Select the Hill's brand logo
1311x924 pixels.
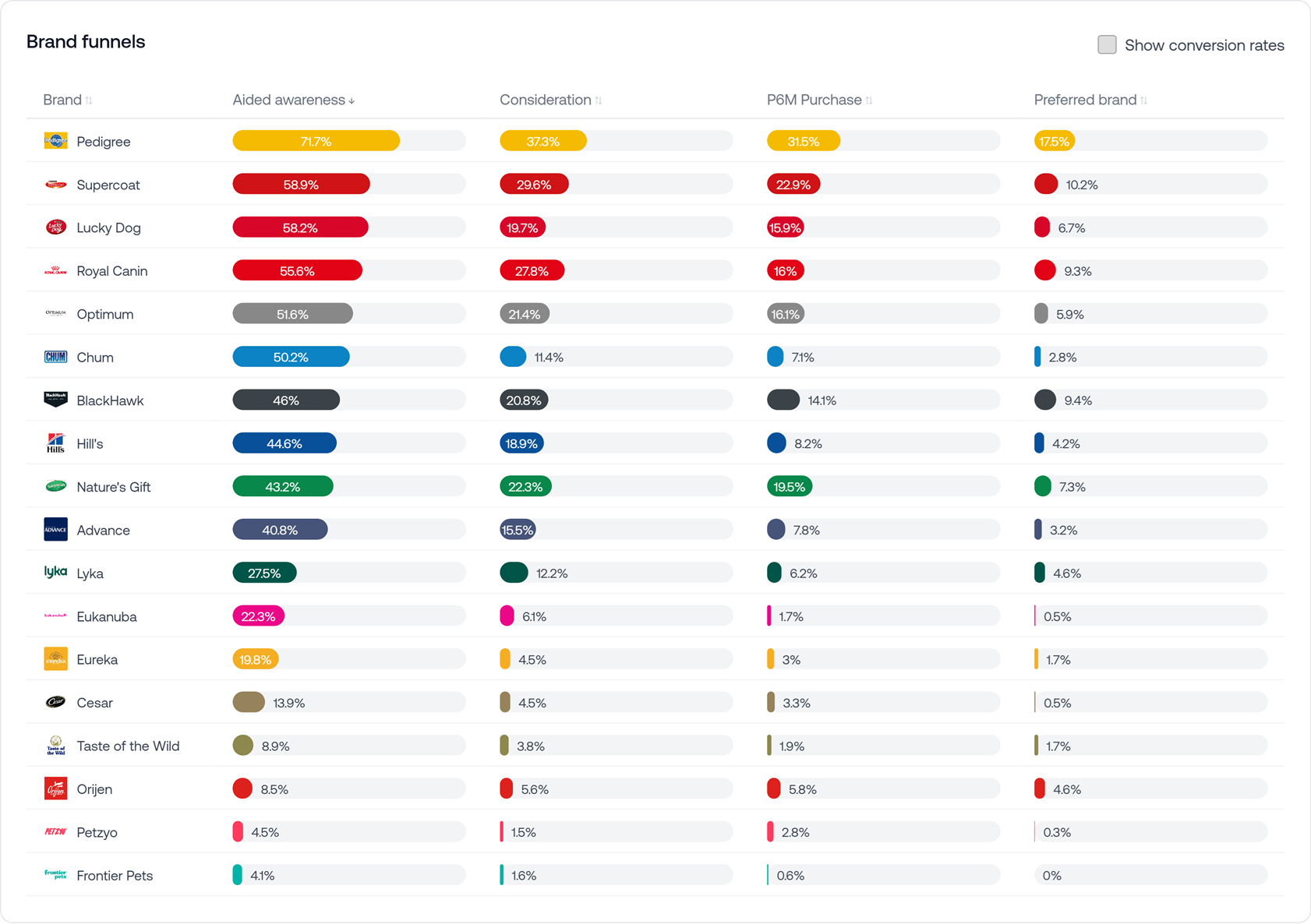[x=55, y=443]
